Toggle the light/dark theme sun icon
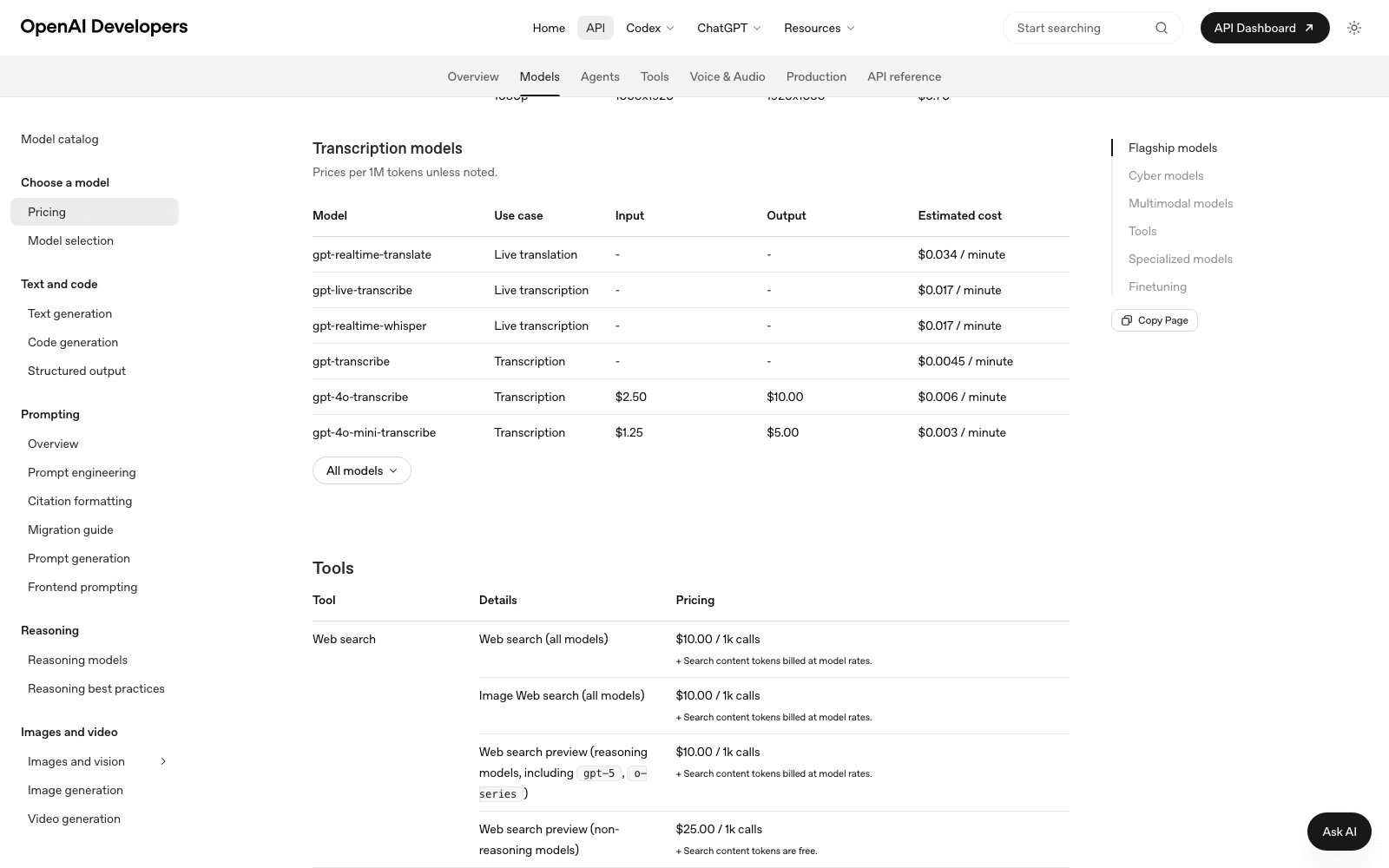This screenshot has width=1389, height=868. [x=1354, y=28]
